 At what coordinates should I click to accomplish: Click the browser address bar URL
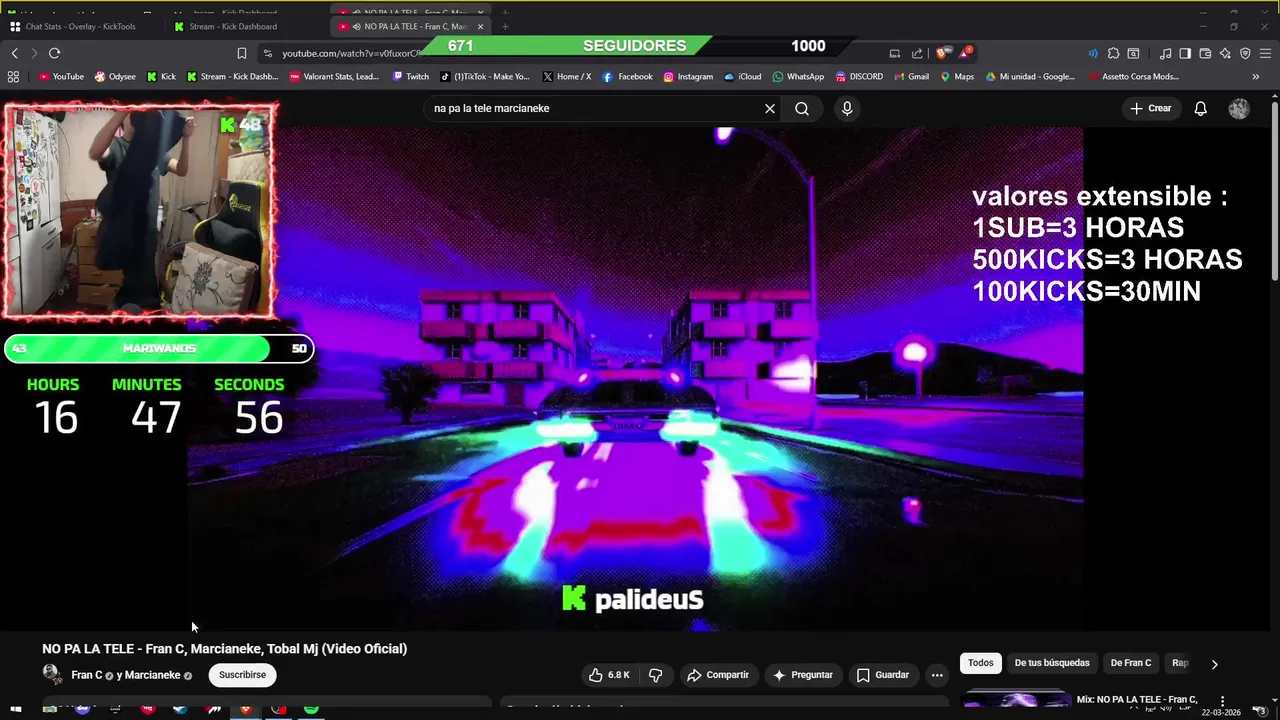click(350, 53)
